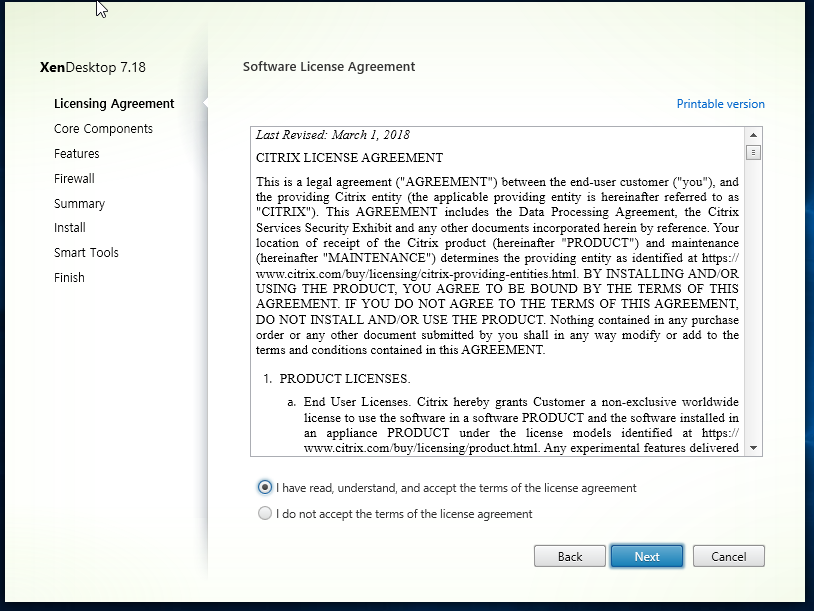Click the scrollbar down arrow

coord(753,448)
